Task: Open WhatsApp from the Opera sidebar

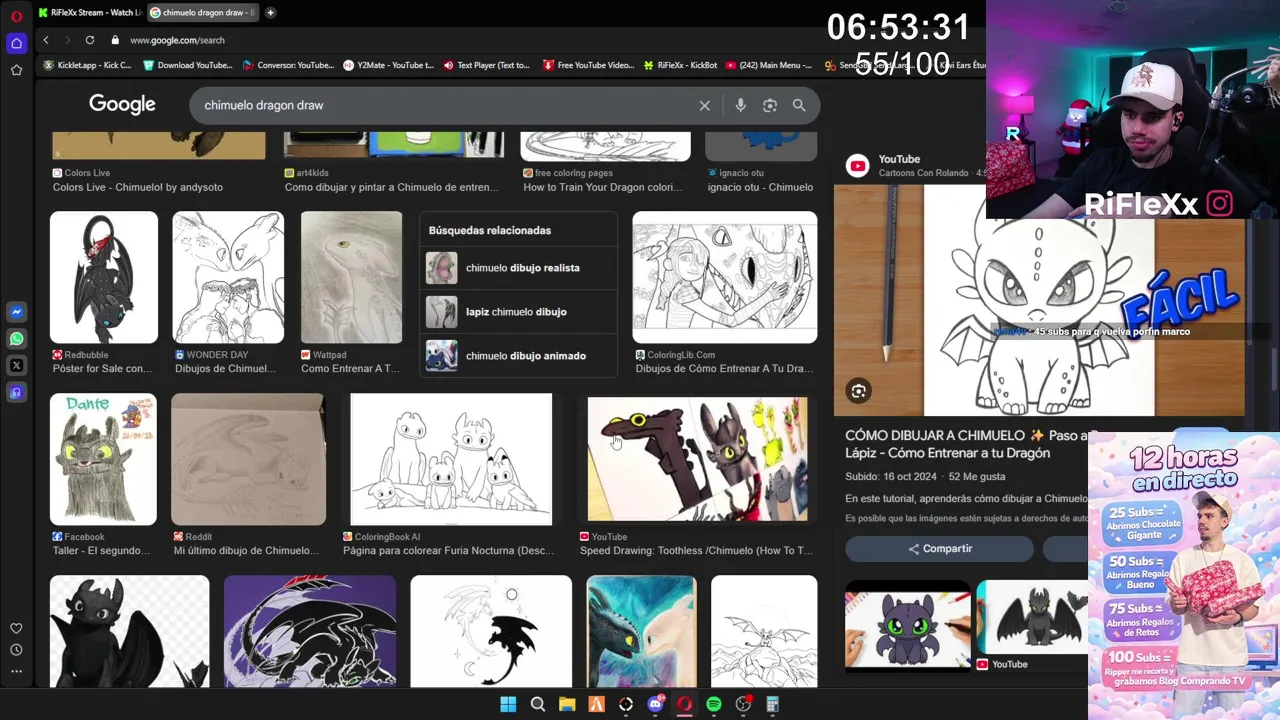Action: (16, 339)
